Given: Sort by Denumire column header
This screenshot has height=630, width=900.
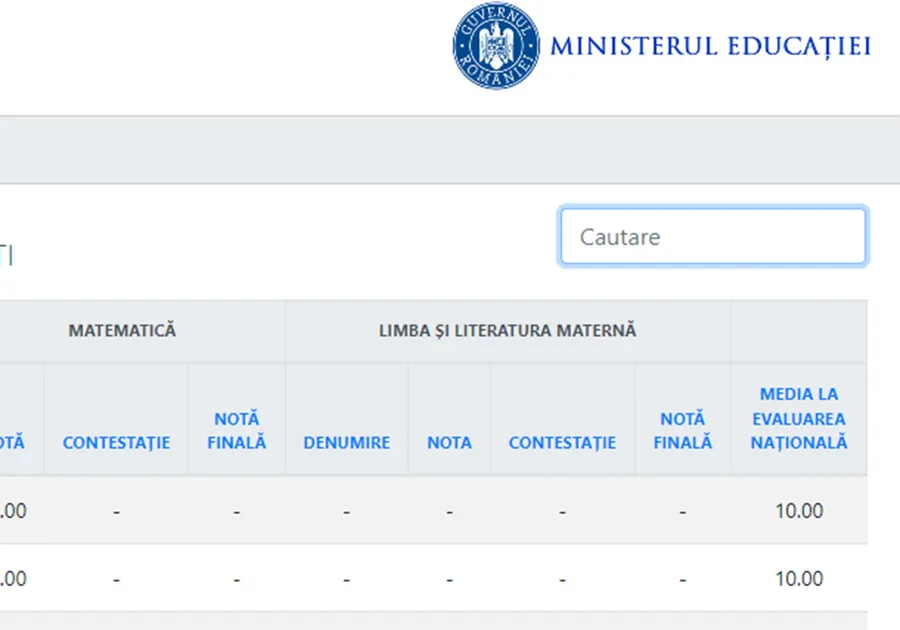Looking at the screenshot, I should [346, 442].
